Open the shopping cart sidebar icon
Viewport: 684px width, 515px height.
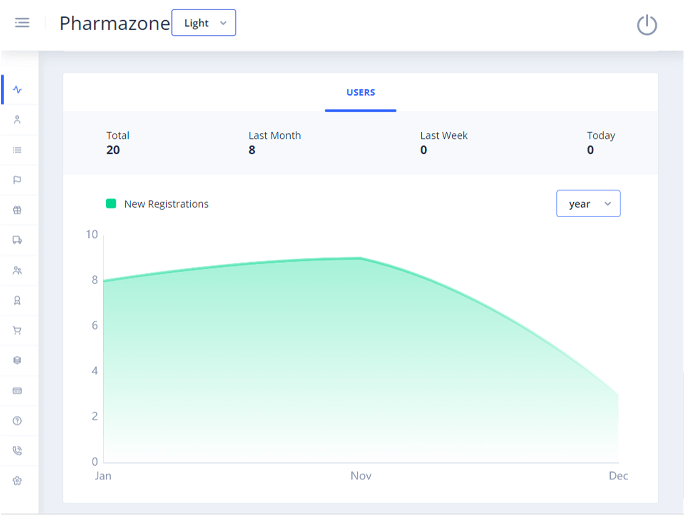coord(18,330)
